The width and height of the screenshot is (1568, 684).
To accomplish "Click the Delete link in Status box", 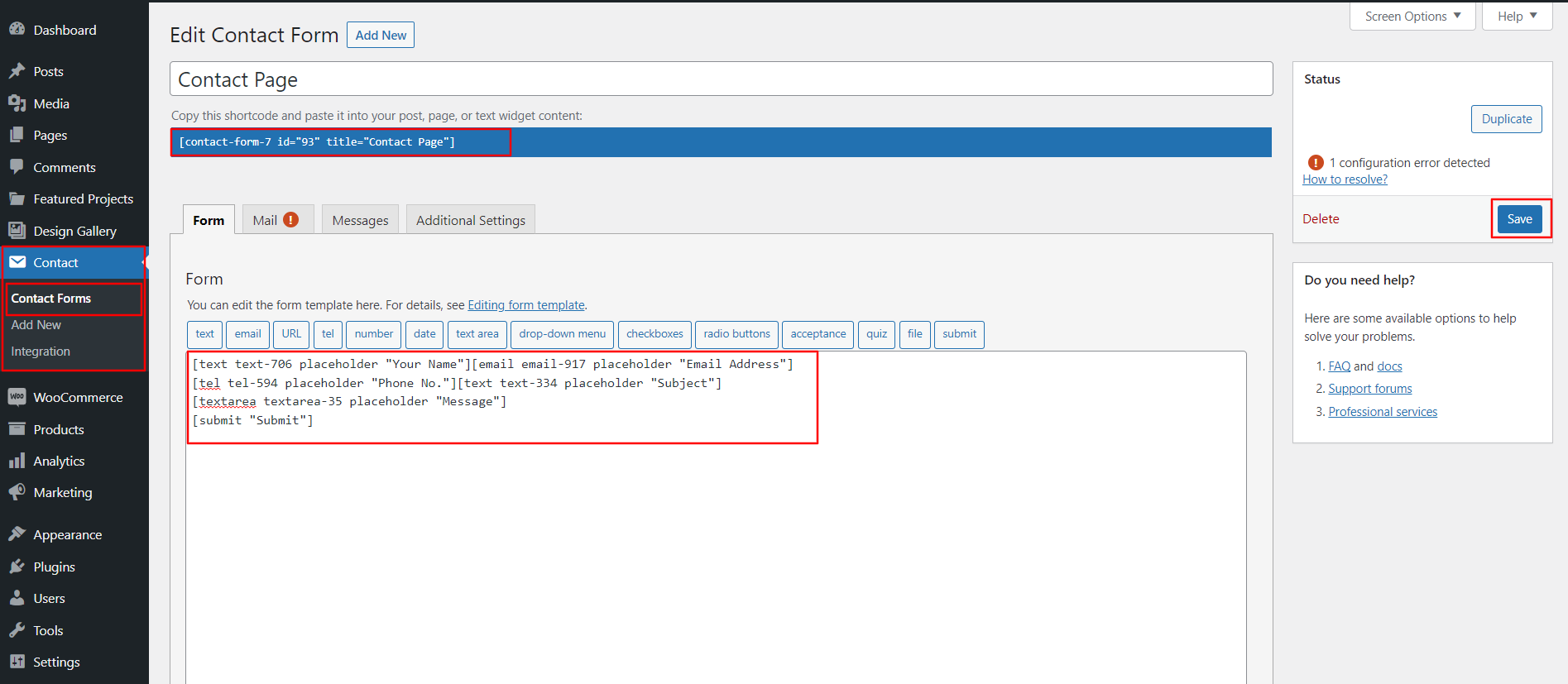I will click(x=1321, y=219).
